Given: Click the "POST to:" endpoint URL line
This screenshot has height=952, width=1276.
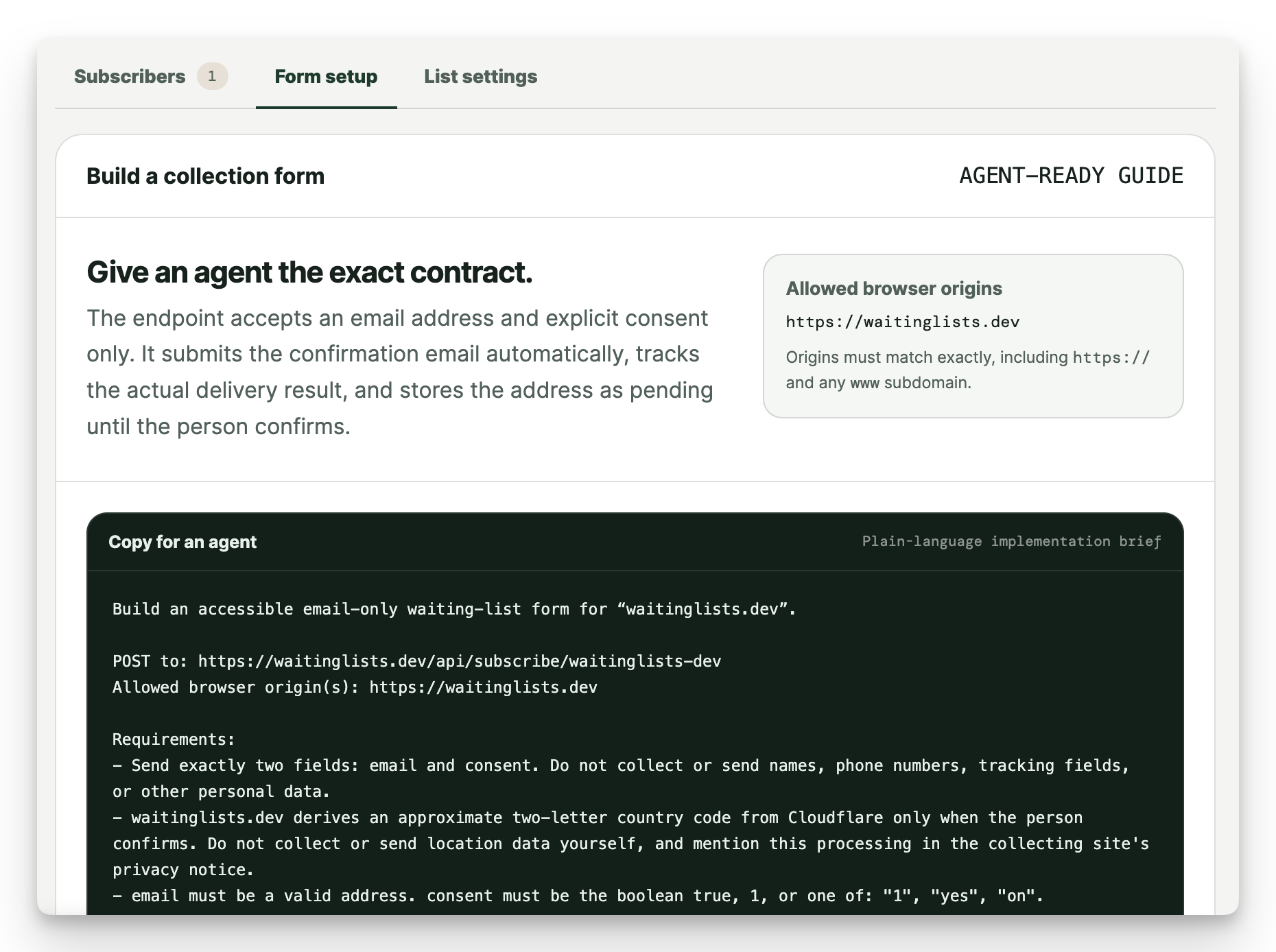Looking at the screenshot, I should tap(417, 661).
